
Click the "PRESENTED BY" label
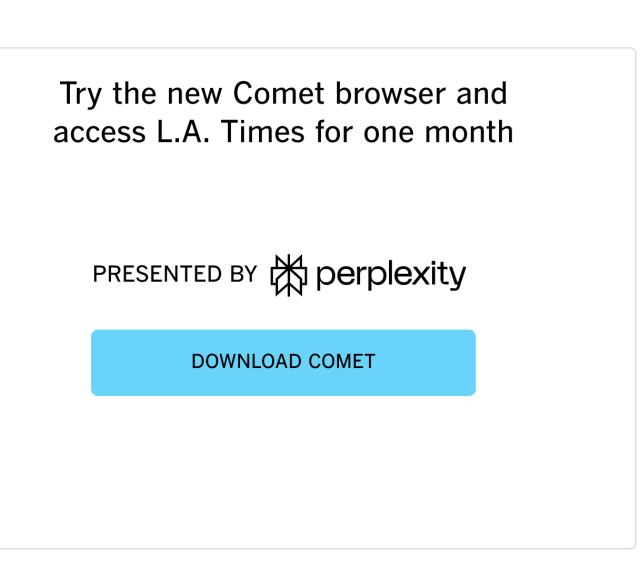175,275
